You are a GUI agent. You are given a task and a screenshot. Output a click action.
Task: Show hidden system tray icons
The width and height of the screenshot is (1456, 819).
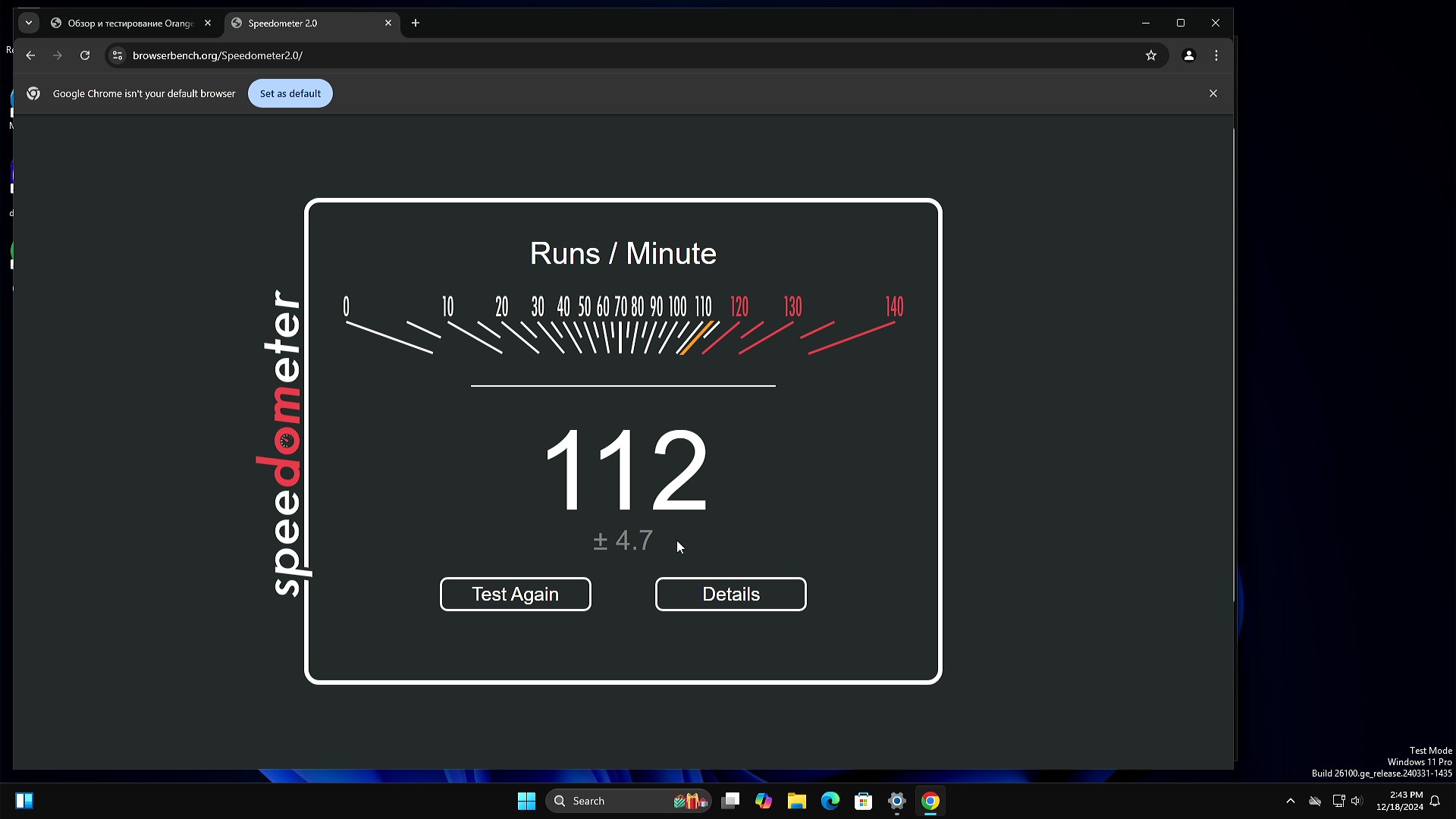[x=1290, y=801]
